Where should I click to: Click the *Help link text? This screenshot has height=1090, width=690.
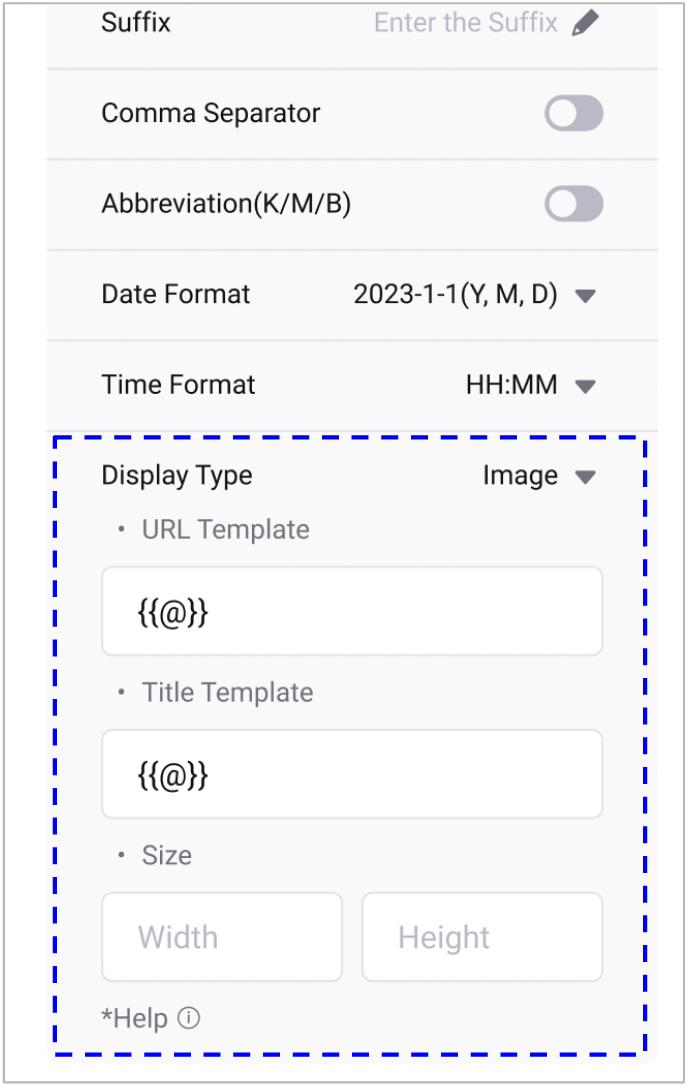pos(134,1019)
